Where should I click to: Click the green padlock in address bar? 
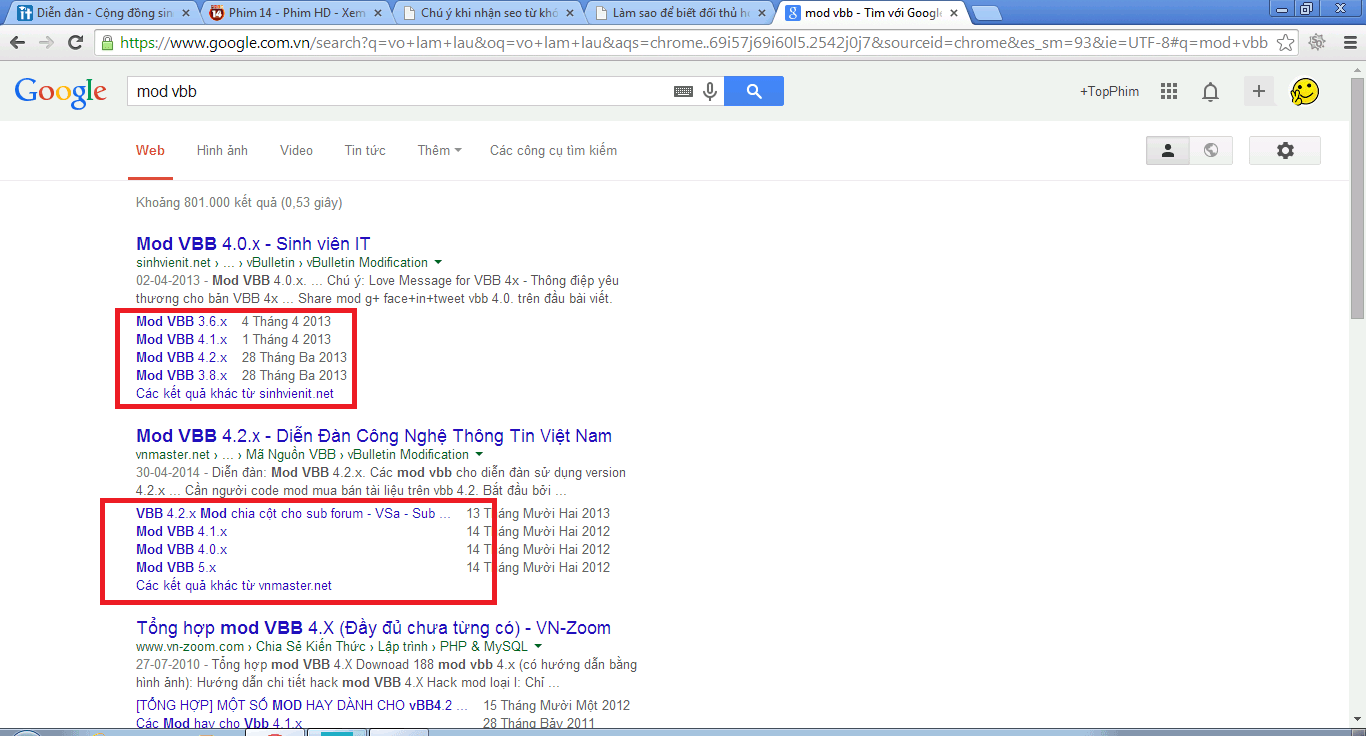(x=107, y=43)
